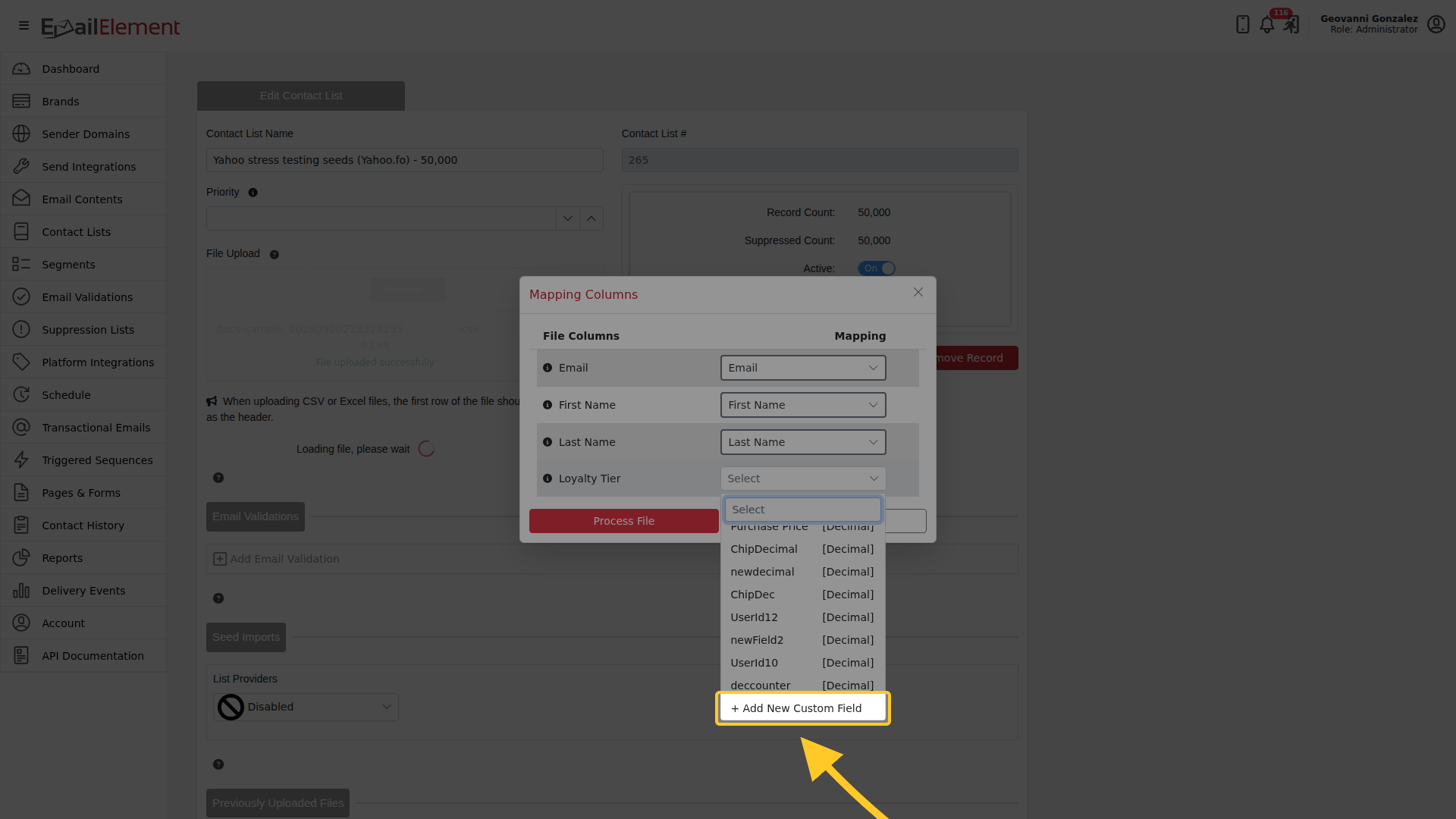Click the Delivery Events bar chart icon
Viewport: 1456px width, 819px height.
coord(21,591)
